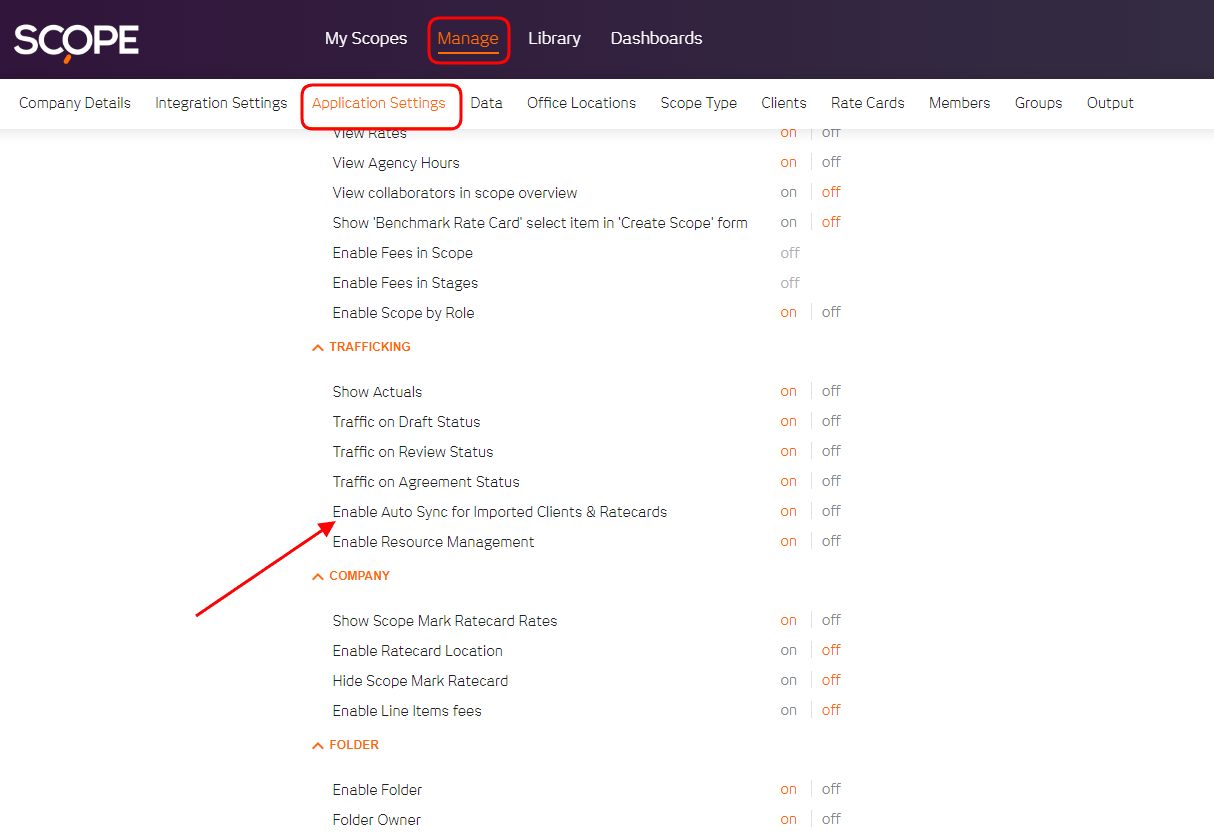Turn off Enable Ratecard Location
Image resolution: width=1214 pixels, height=838 pixels.
[x=831, y=650]
